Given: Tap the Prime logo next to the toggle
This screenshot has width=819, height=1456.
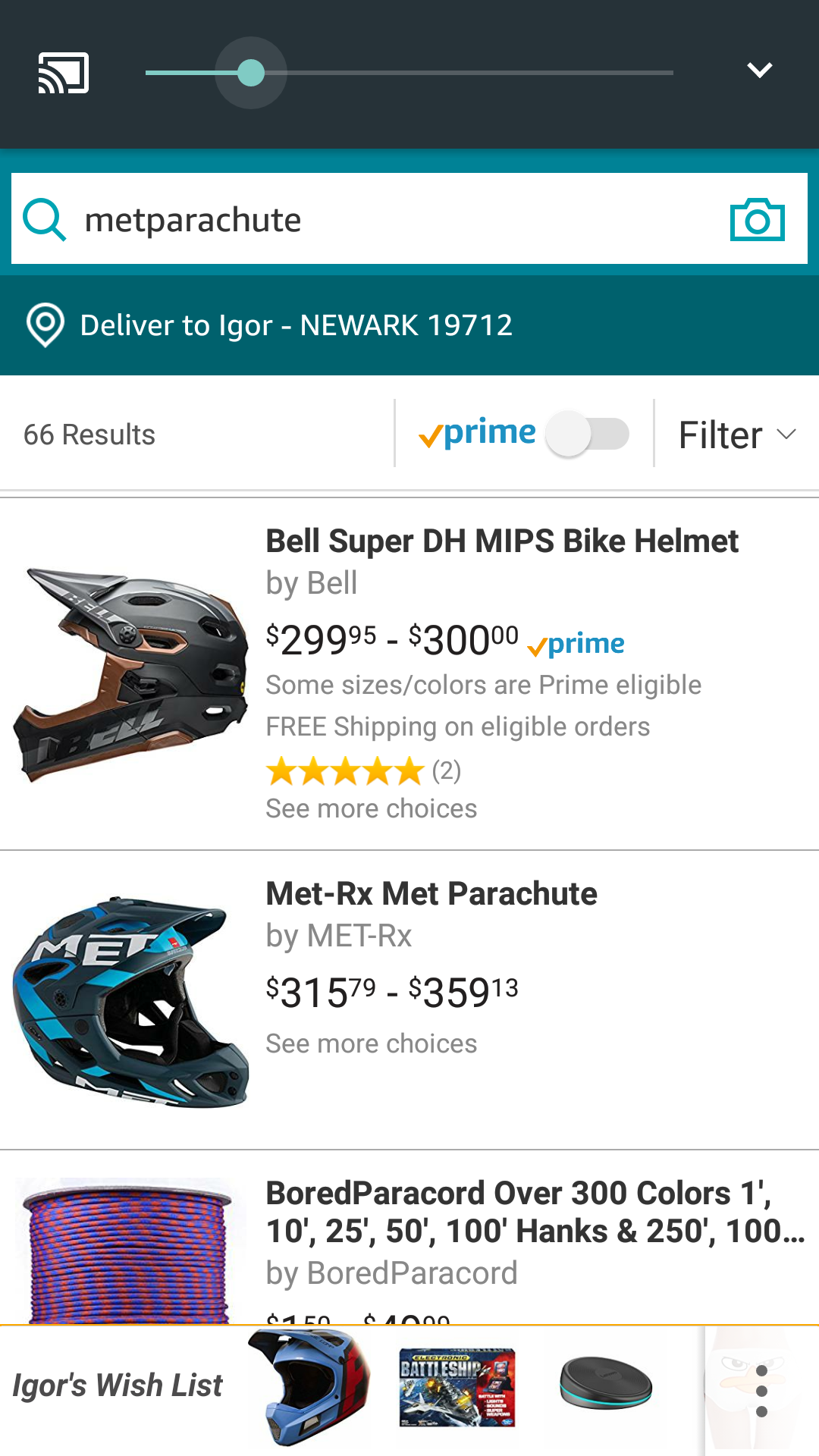Looking at the screenshot, I should pos(478,434).
